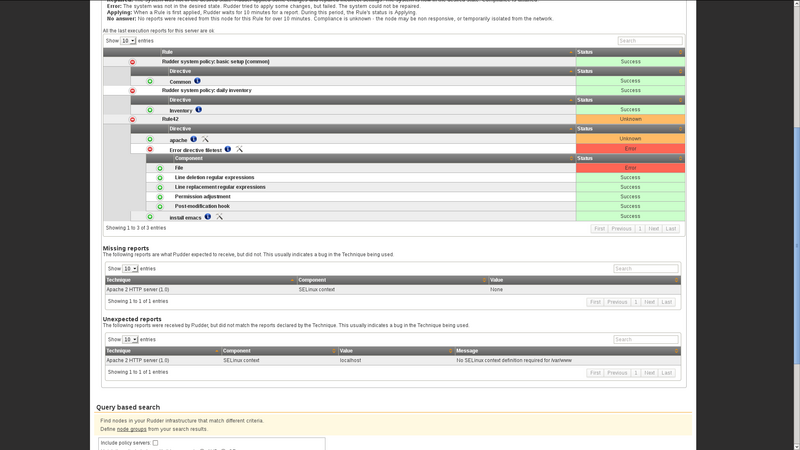The image size is (800, 450).
Task: Click Last button under rules table
Action: tap(671, 229)
